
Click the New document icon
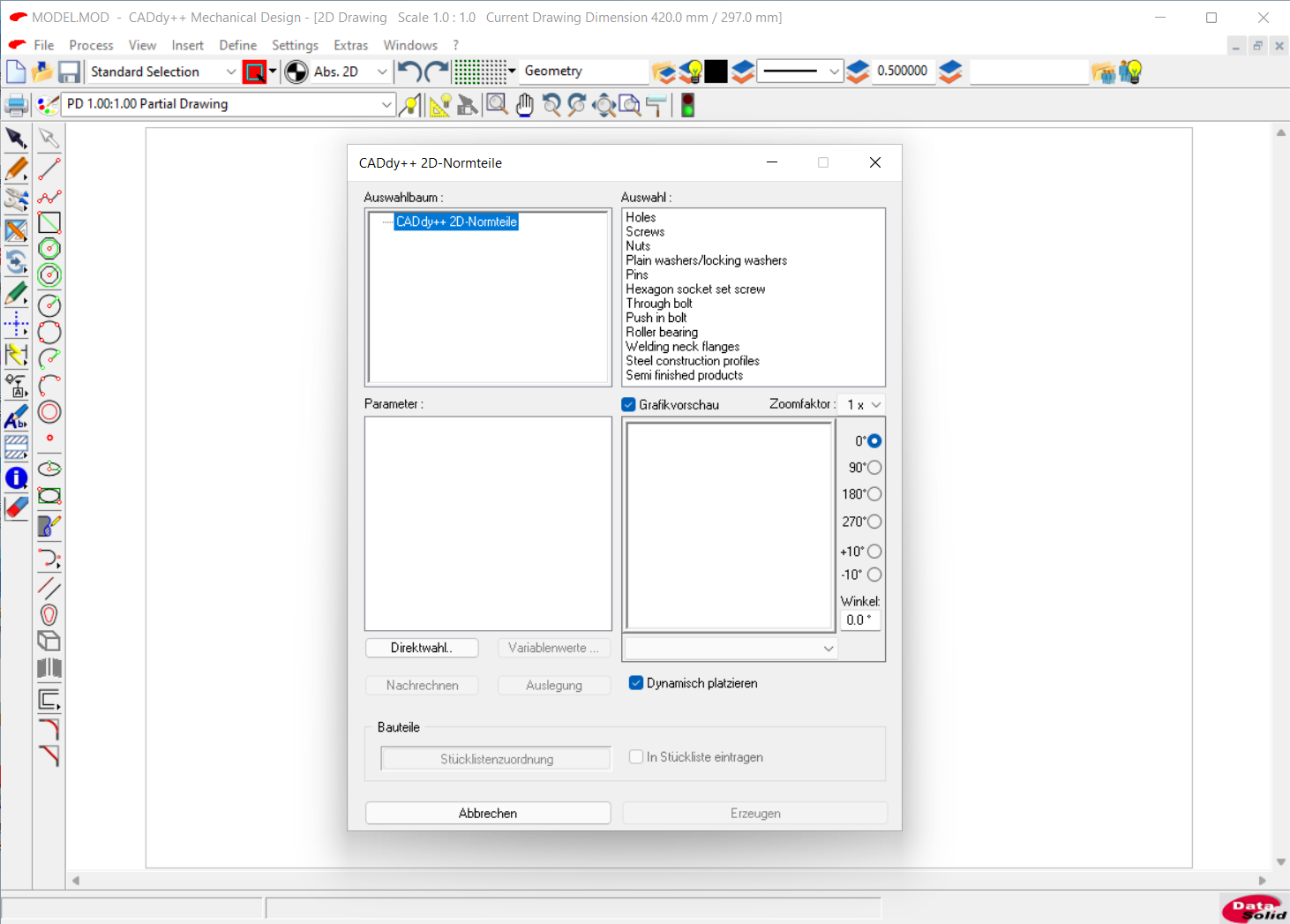pyautogui.click(x=16, y=71)
